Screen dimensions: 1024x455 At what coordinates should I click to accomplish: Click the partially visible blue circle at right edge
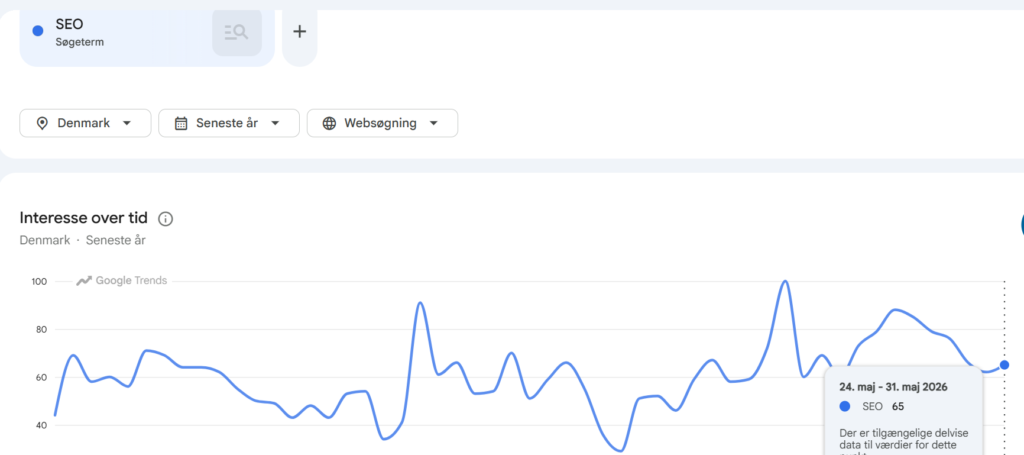(1021, 224)
